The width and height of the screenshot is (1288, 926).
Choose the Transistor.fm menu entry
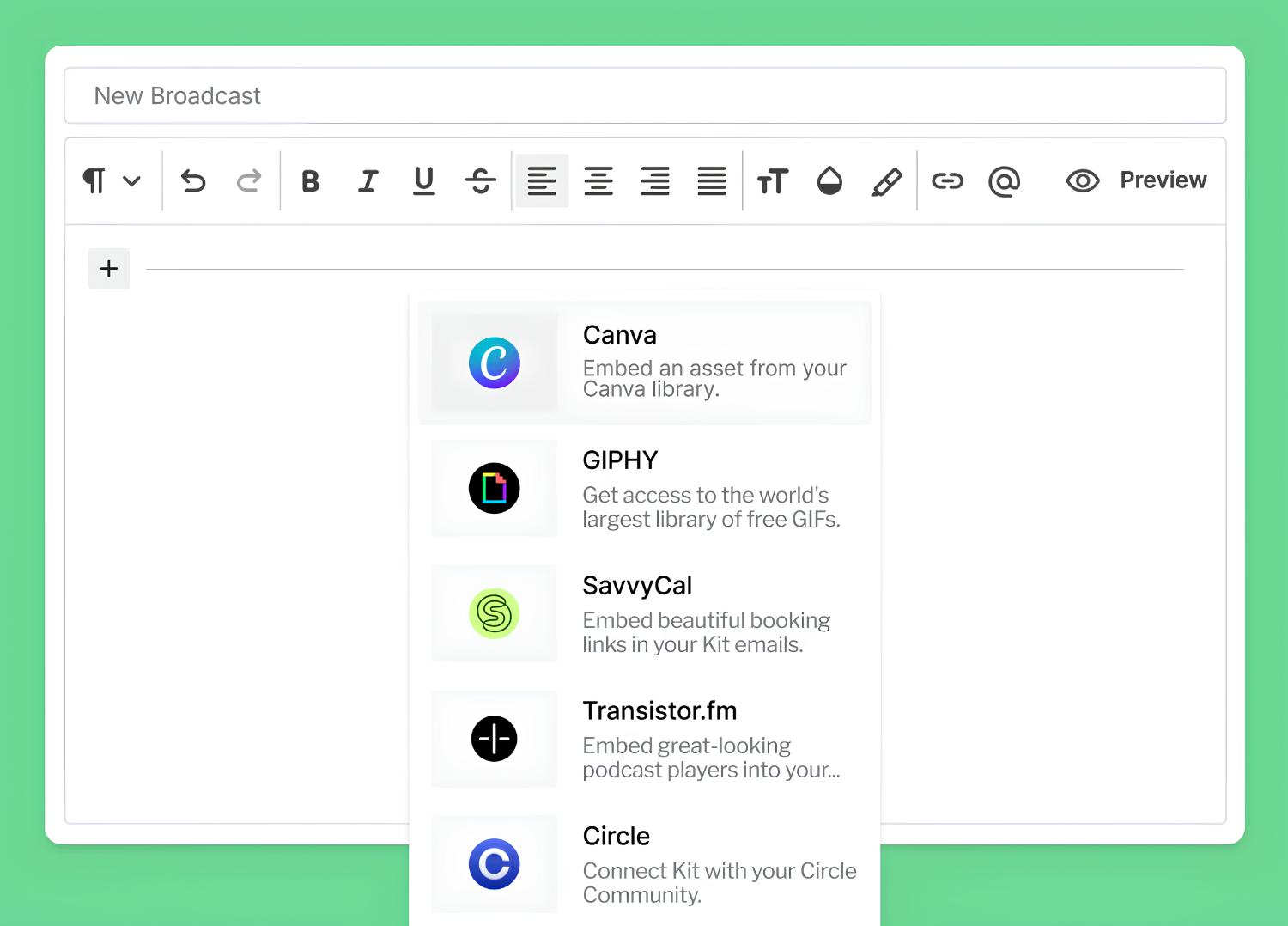645,739
